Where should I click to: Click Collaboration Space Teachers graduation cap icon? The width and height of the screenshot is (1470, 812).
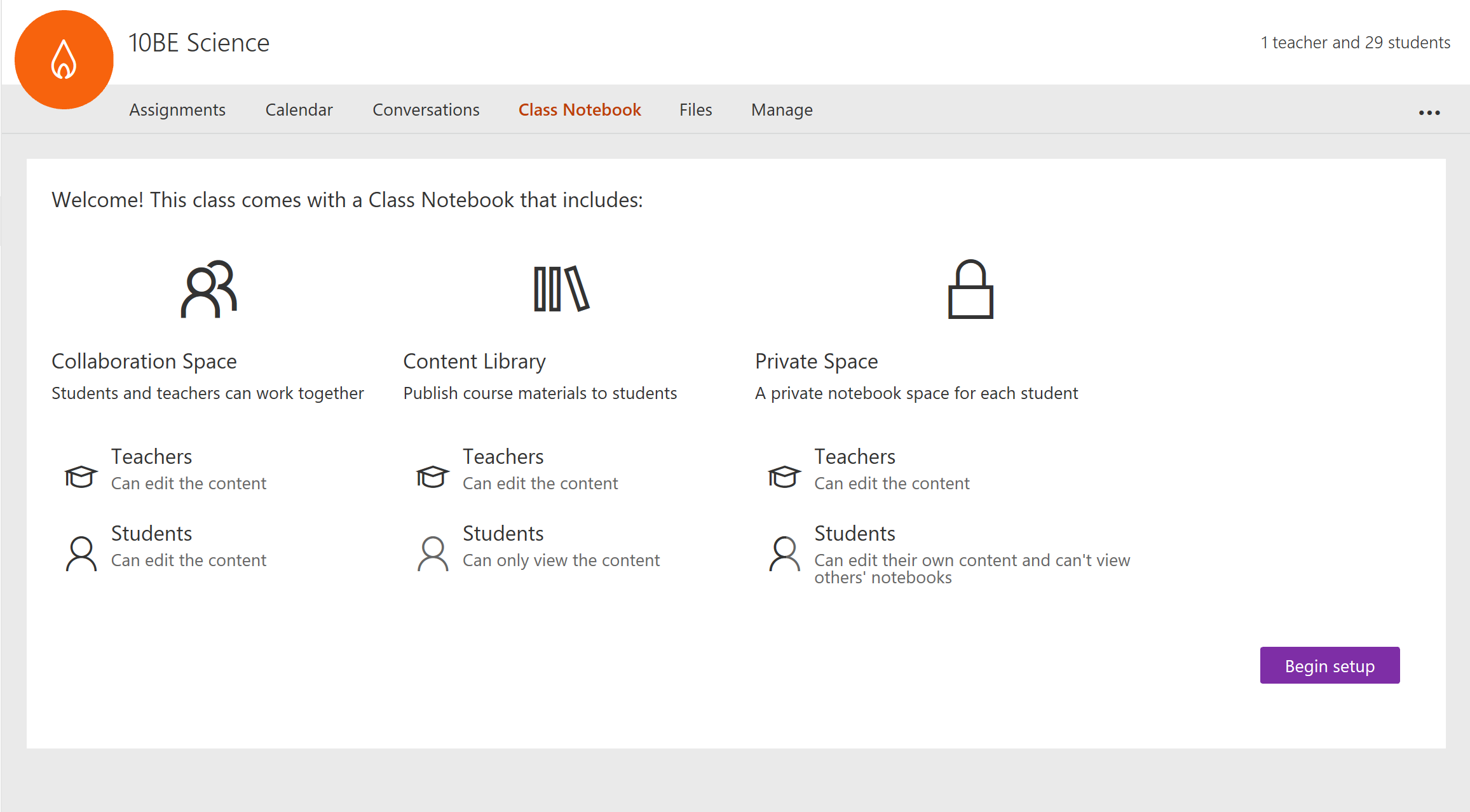(x=81, y=476)
